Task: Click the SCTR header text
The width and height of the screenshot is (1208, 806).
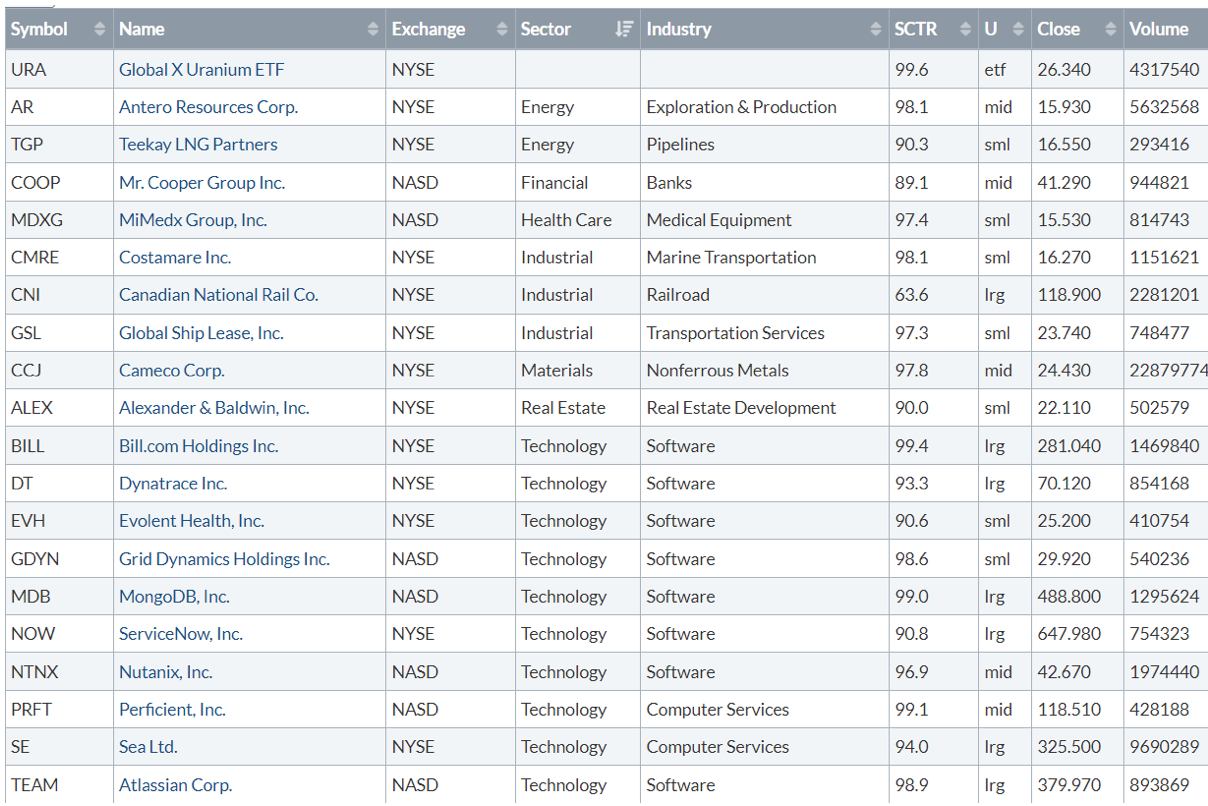Action: point(916,30)
